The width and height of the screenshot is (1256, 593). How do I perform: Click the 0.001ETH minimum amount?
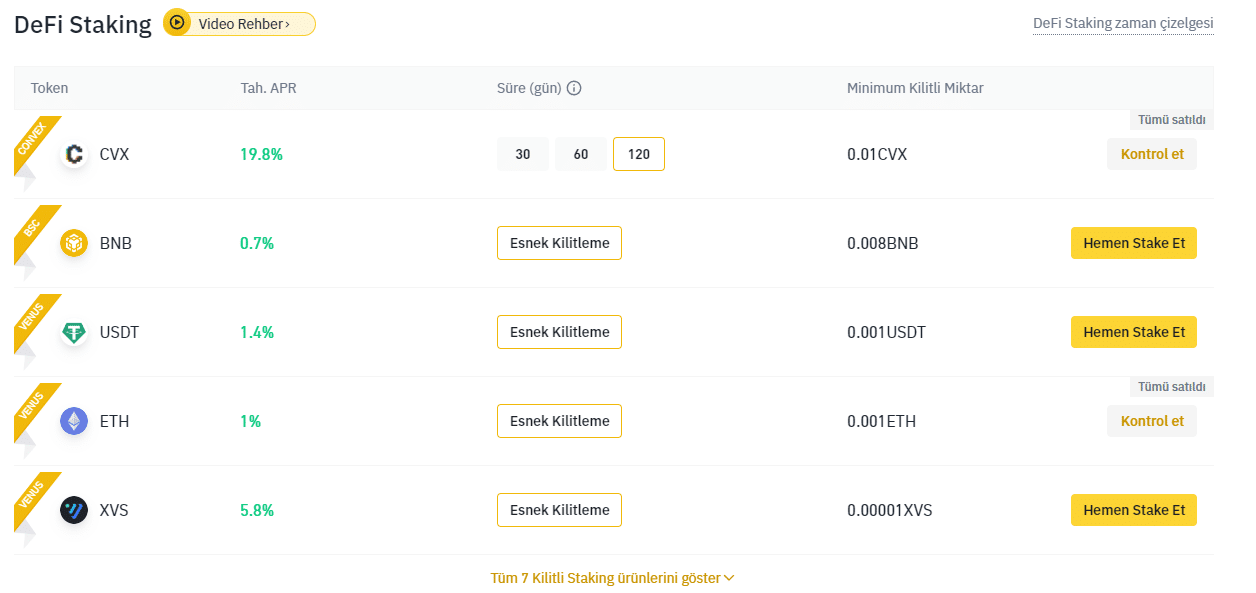[882, 421]
